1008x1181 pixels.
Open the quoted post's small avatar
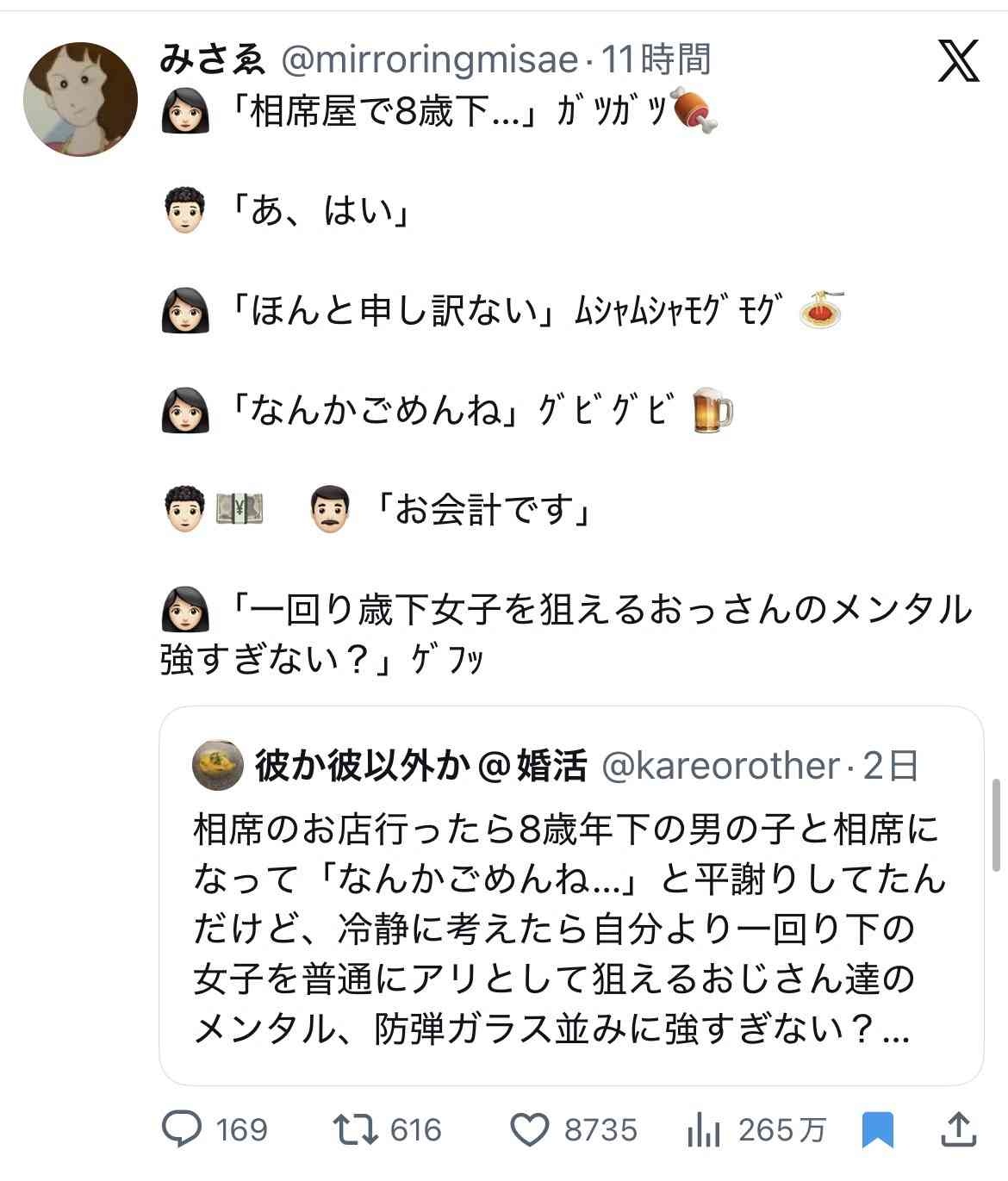click(x=218, y=765)
